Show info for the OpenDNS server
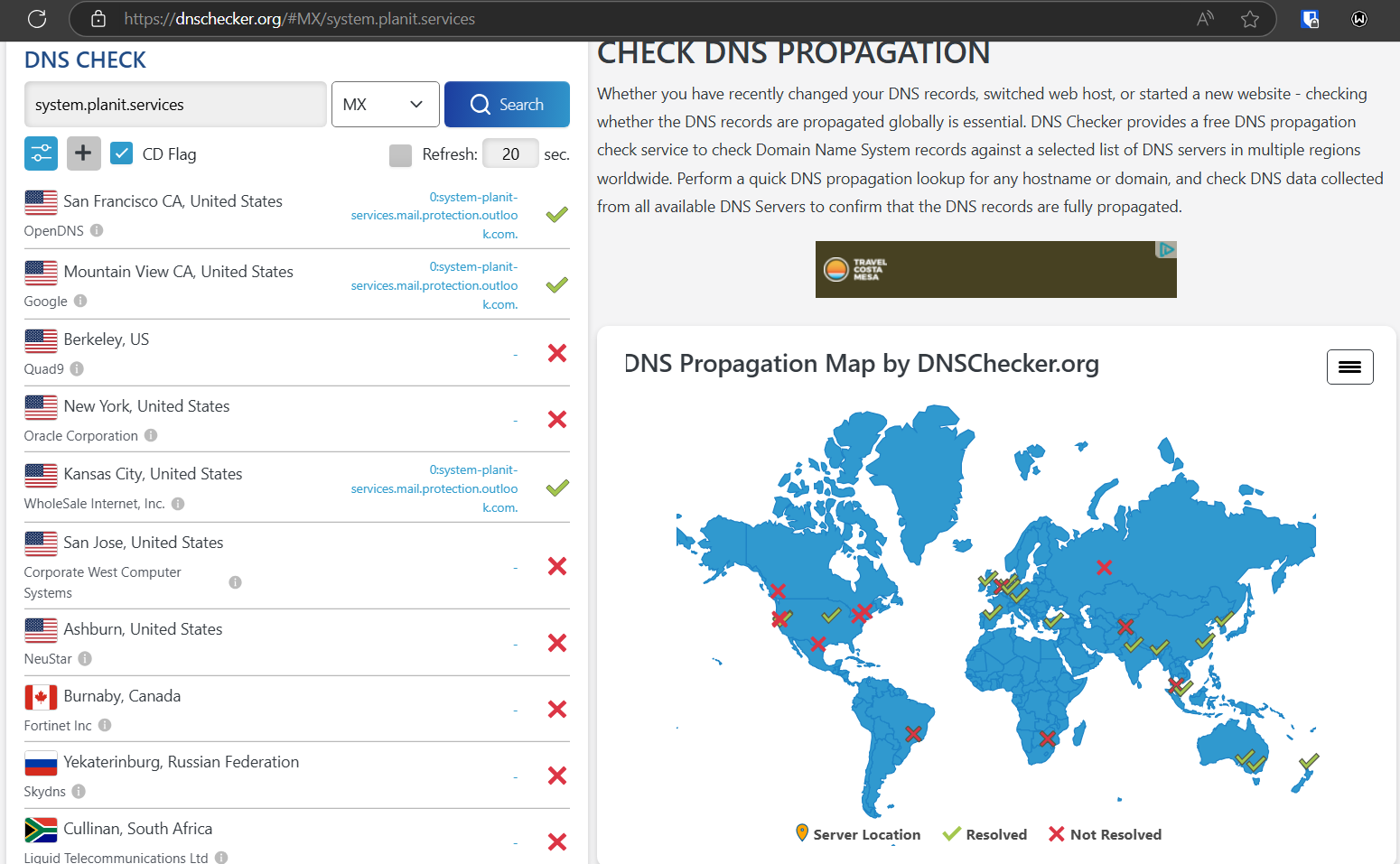 [x=97, y=230]
